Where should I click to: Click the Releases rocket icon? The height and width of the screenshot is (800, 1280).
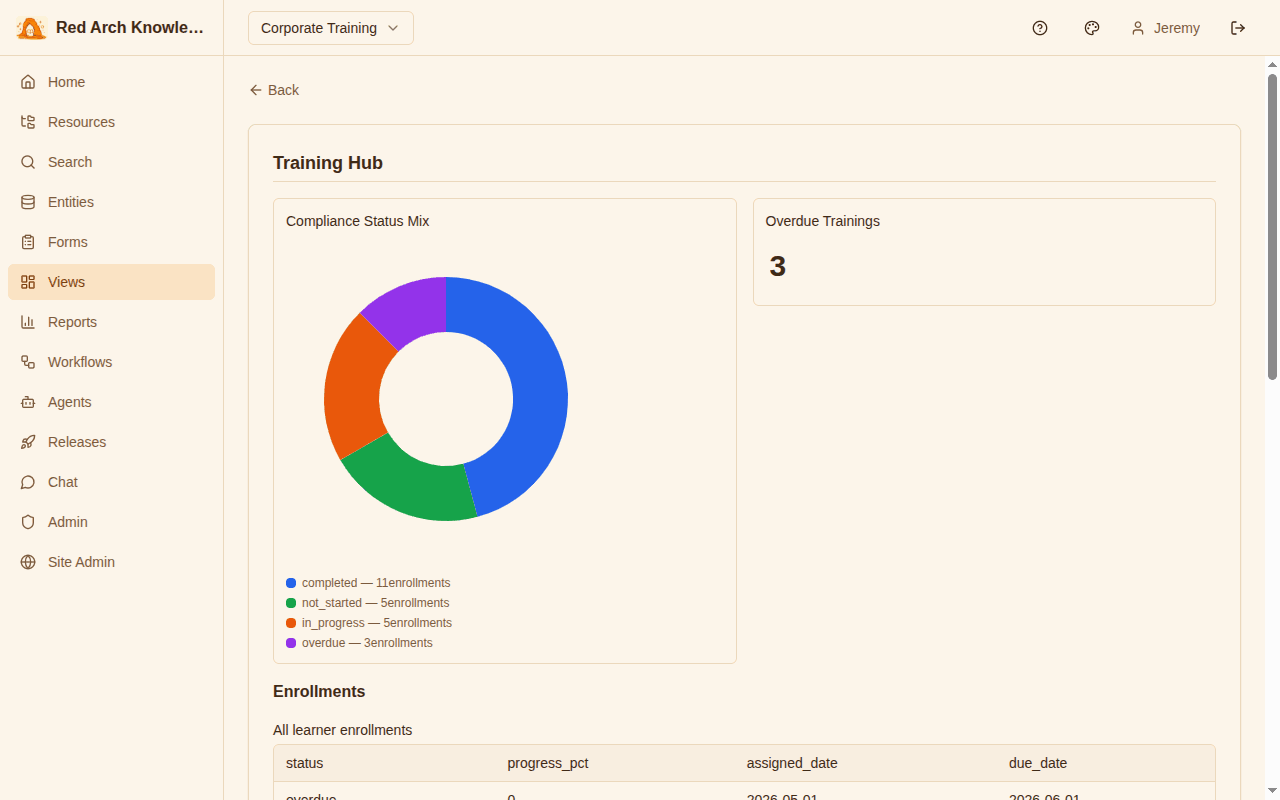click(x=28, y=442)
